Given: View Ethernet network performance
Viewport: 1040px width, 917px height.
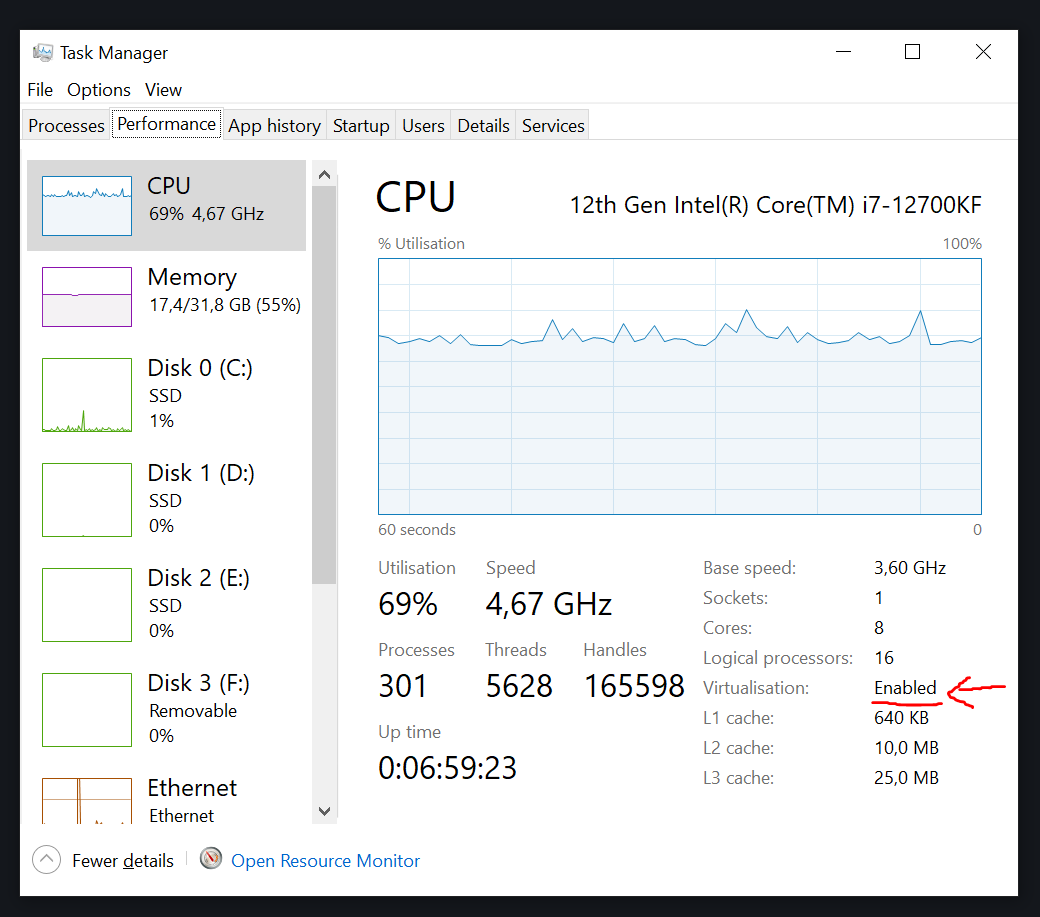Looking at the screenshot, I should tap(166, 801).
